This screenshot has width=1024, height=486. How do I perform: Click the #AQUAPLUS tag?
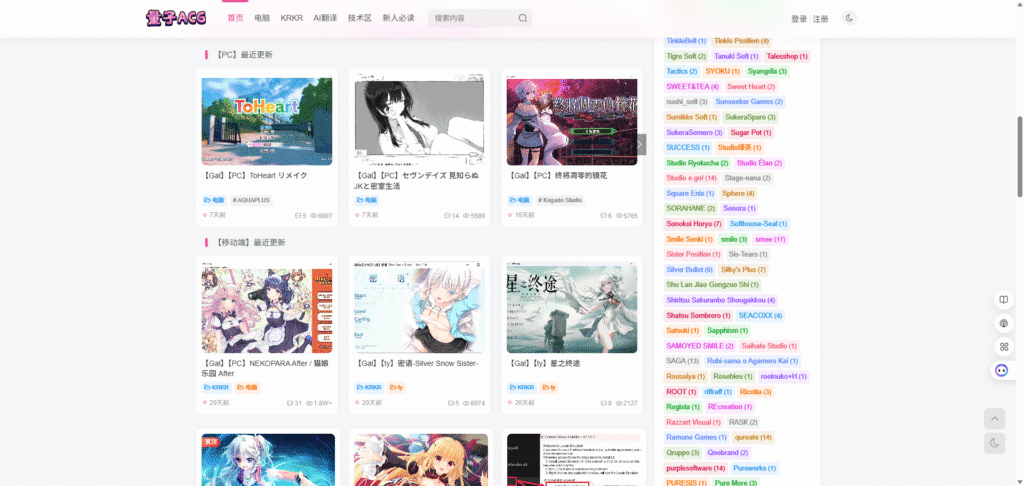(251, 201)
